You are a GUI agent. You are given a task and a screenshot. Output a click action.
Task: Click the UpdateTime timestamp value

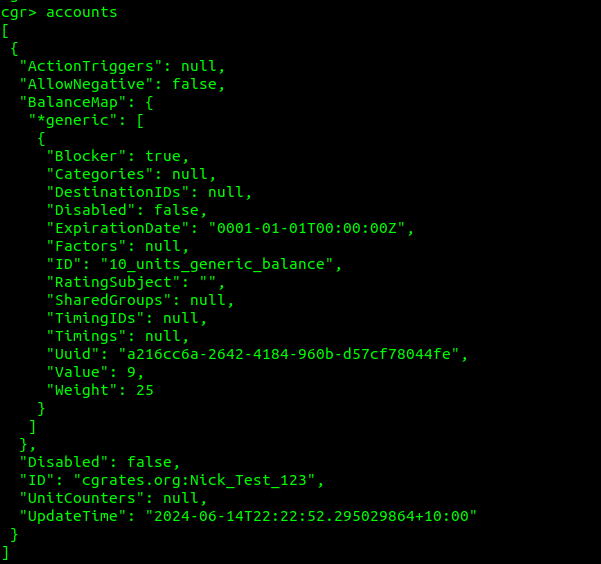pos(311,516)
